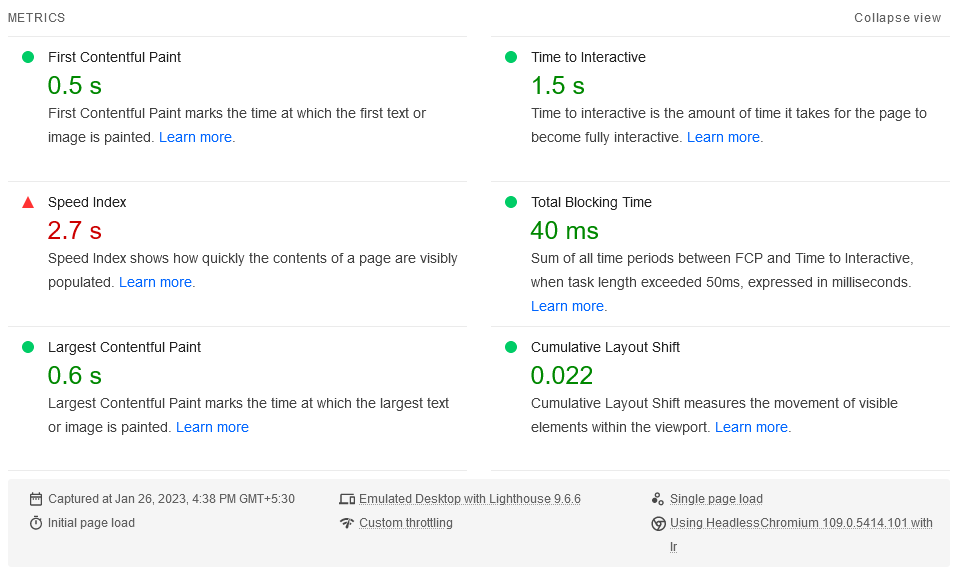Click the Chrome icon next to HeadlessChromium

coord(658,523)
